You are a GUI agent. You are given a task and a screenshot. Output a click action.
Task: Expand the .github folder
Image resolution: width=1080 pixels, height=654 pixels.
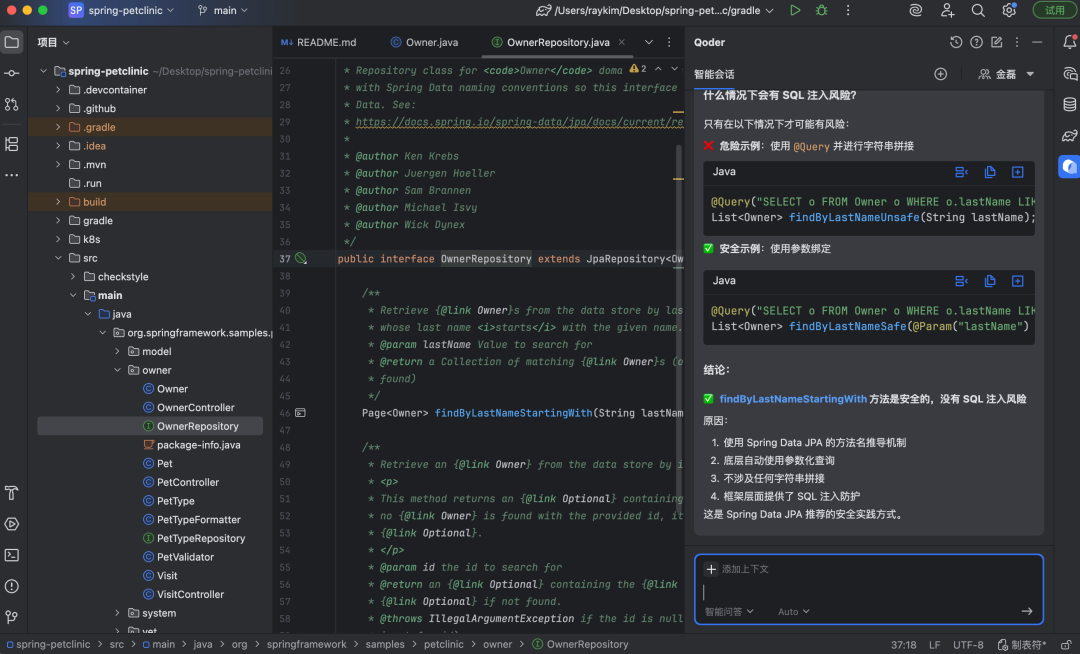click(x=58, y=108)
